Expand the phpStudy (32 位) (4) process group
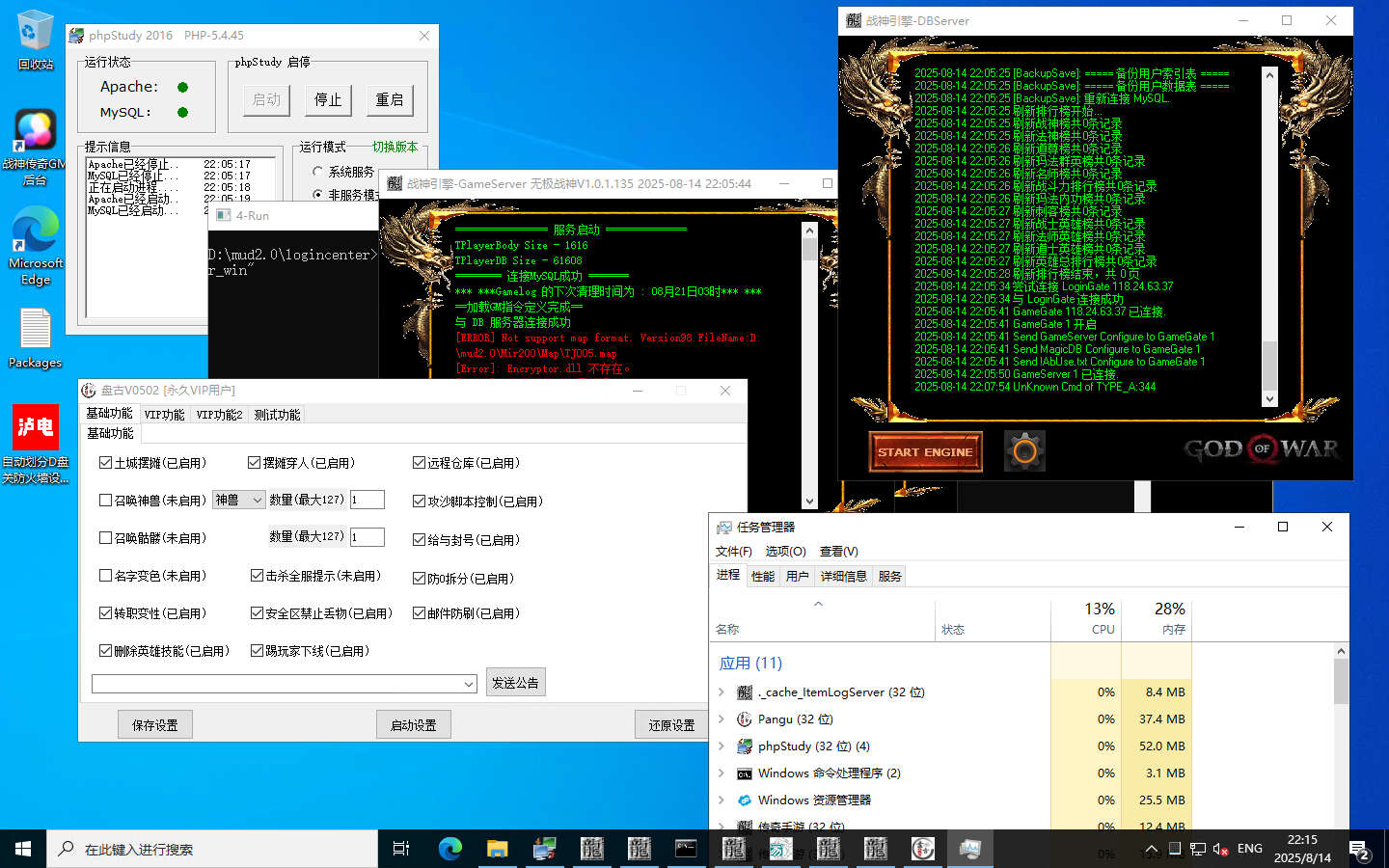 pos(722,746)
